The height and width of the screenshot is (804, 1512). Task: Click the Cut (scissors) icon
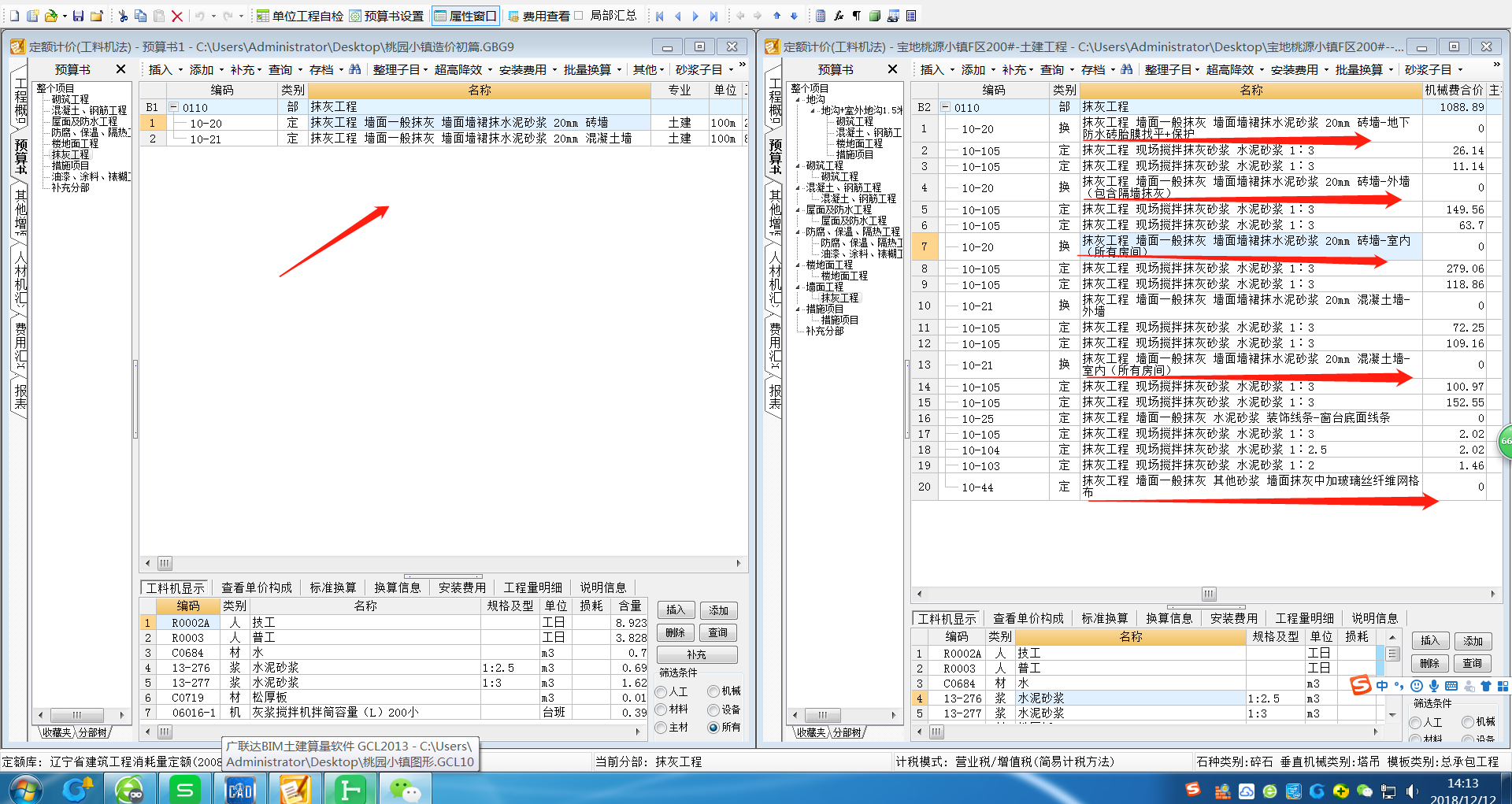[123, 16]
